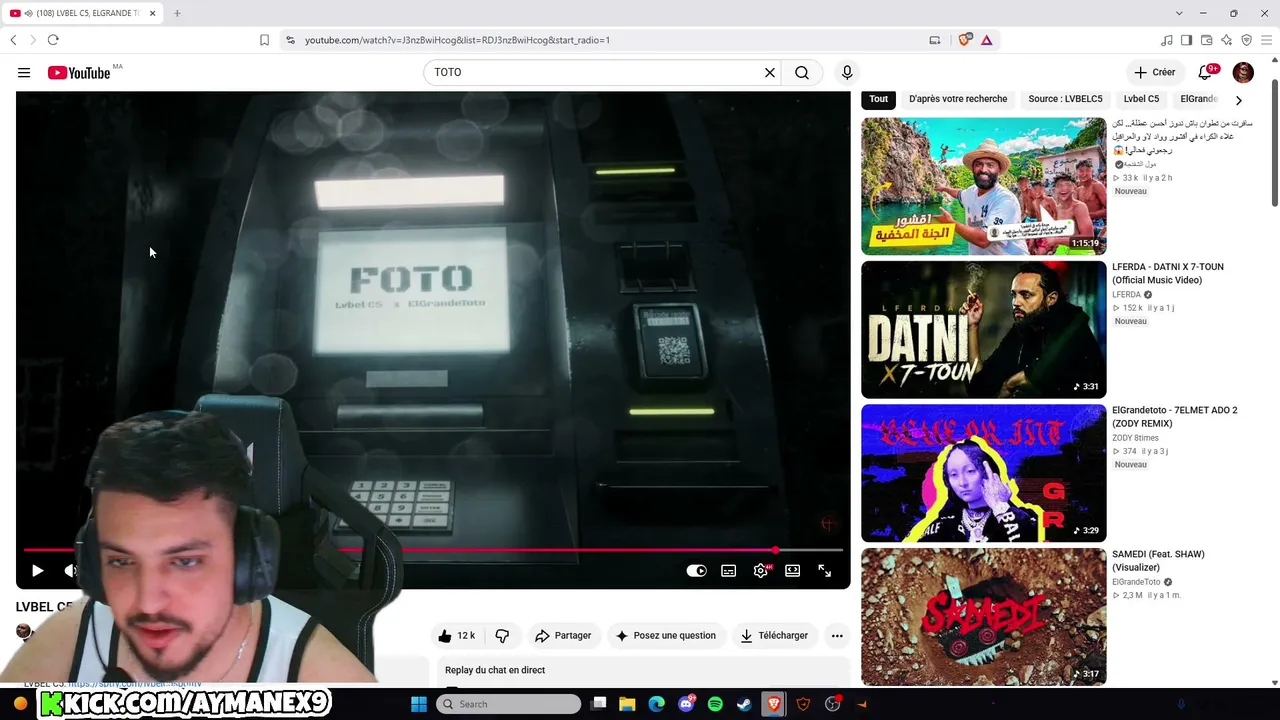The height and width of the screenshot is (720, 1280).
Task: Like the video with 12 k likes
Action: click(x=456, y=636)
